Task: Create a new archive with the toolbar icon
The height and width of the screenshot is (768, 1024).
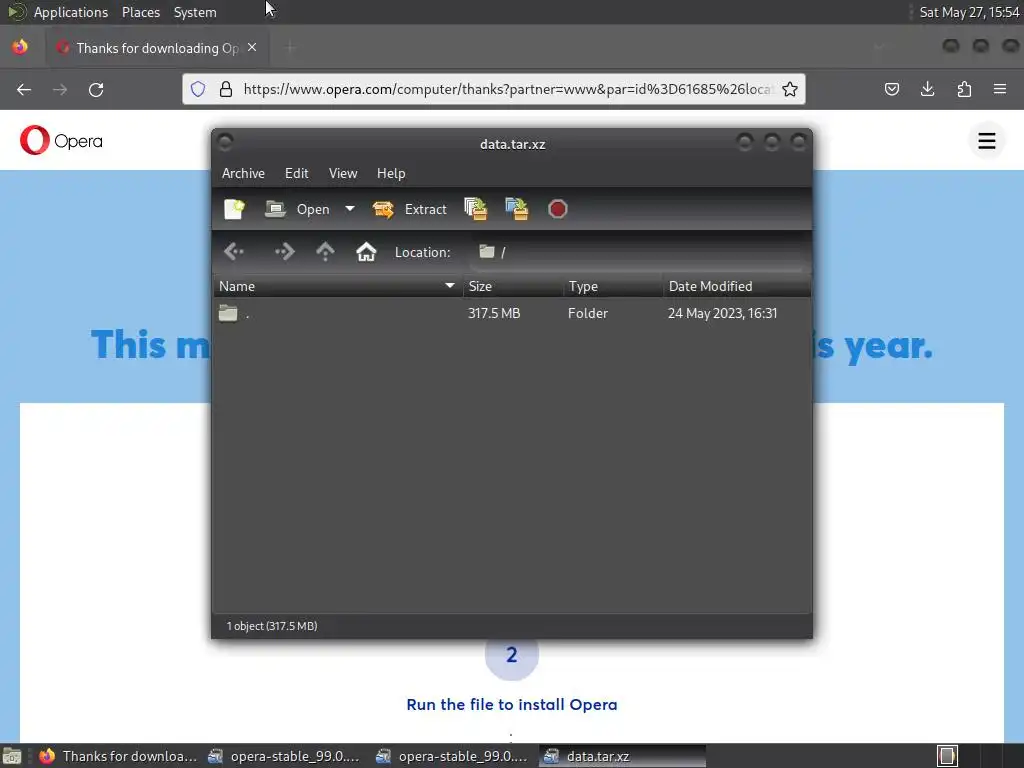Action: tap(234, 209)
